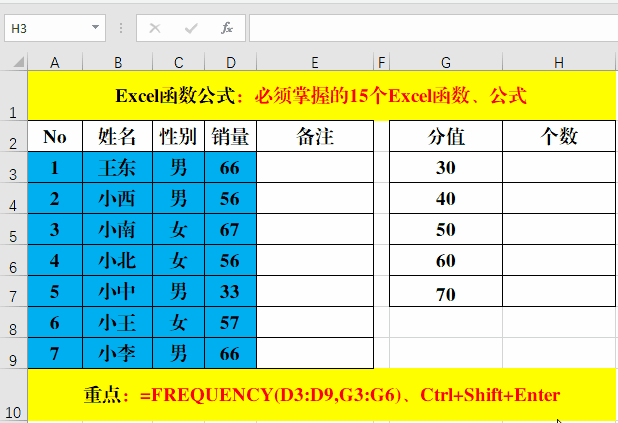
Task: Click the Name Box showing H3
Action: coord(55,28)
